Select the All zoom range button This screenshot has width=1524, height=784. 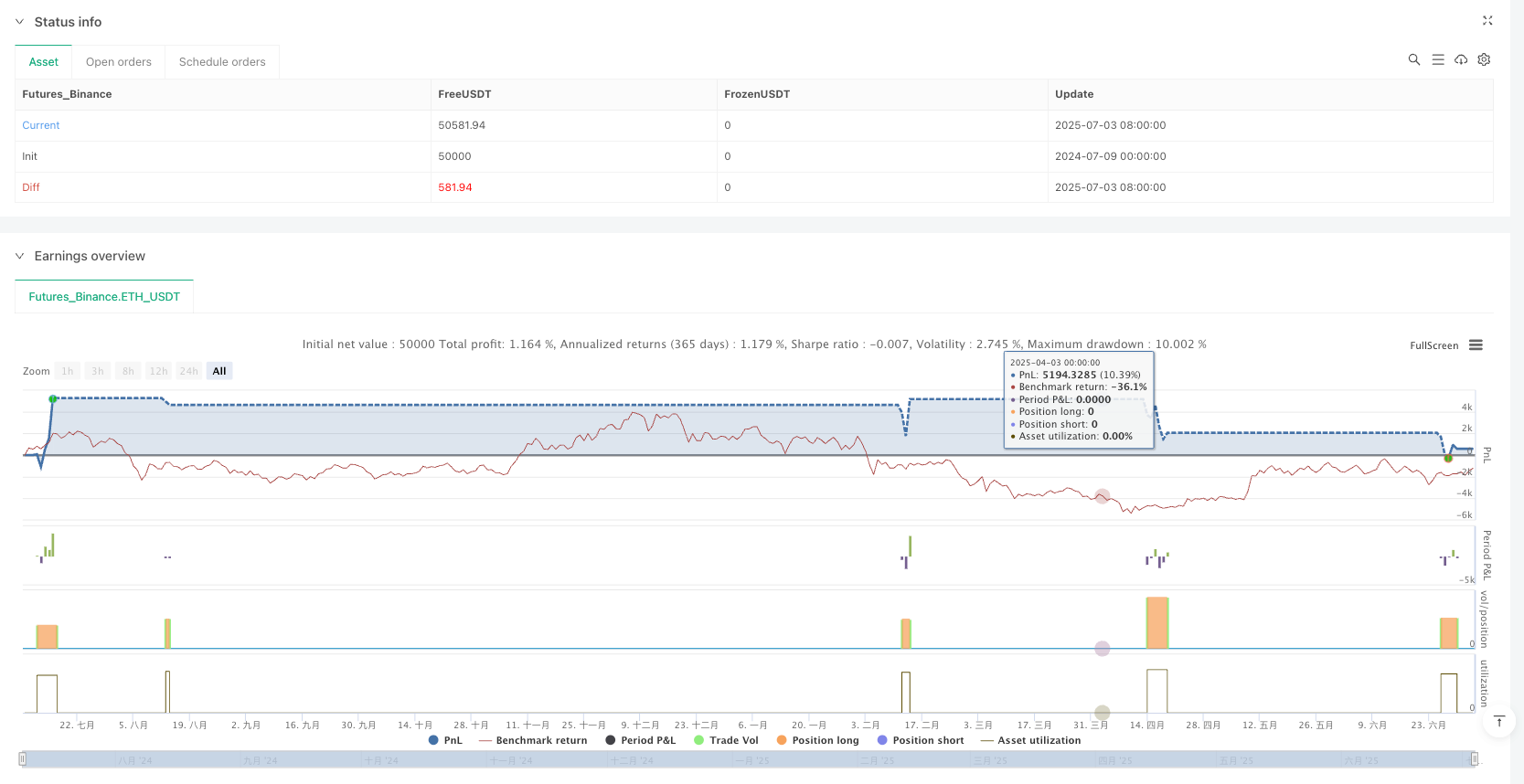pyautogui.click(x=219, y=371)
